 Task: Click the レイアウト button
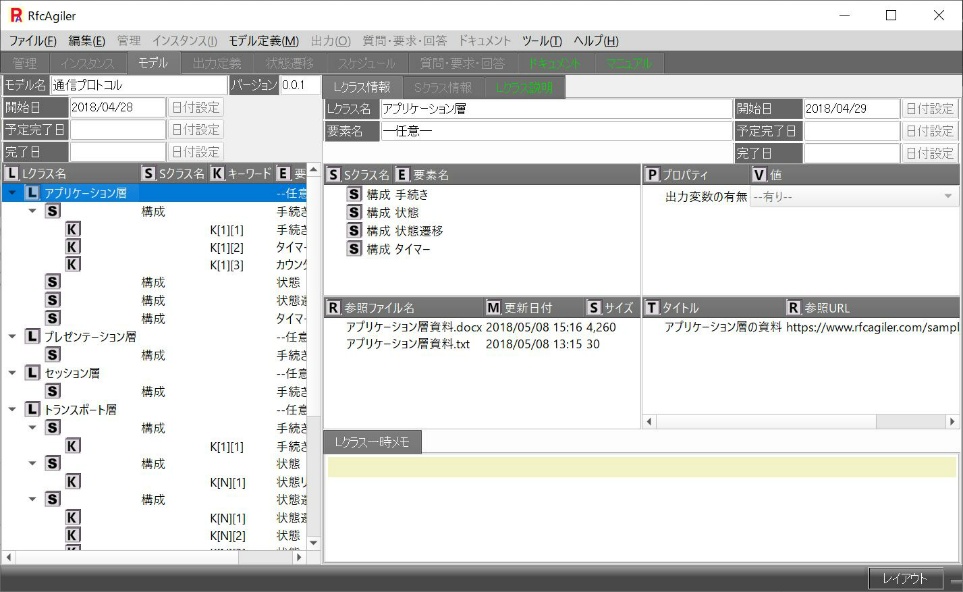tap(905, 578)
